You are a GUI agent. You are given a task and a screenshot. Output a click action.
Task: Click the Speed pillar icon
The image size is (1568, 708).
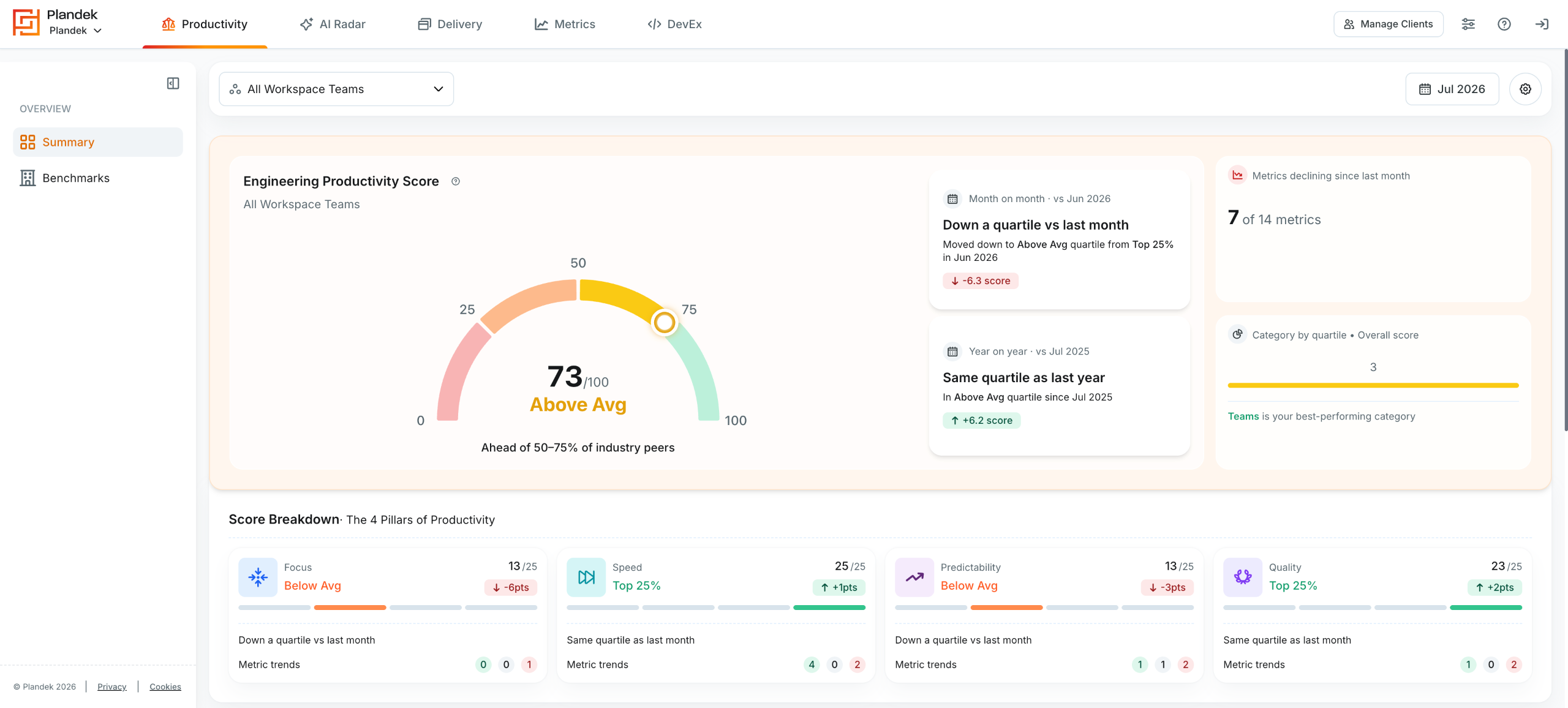click(x=586, y=577)
